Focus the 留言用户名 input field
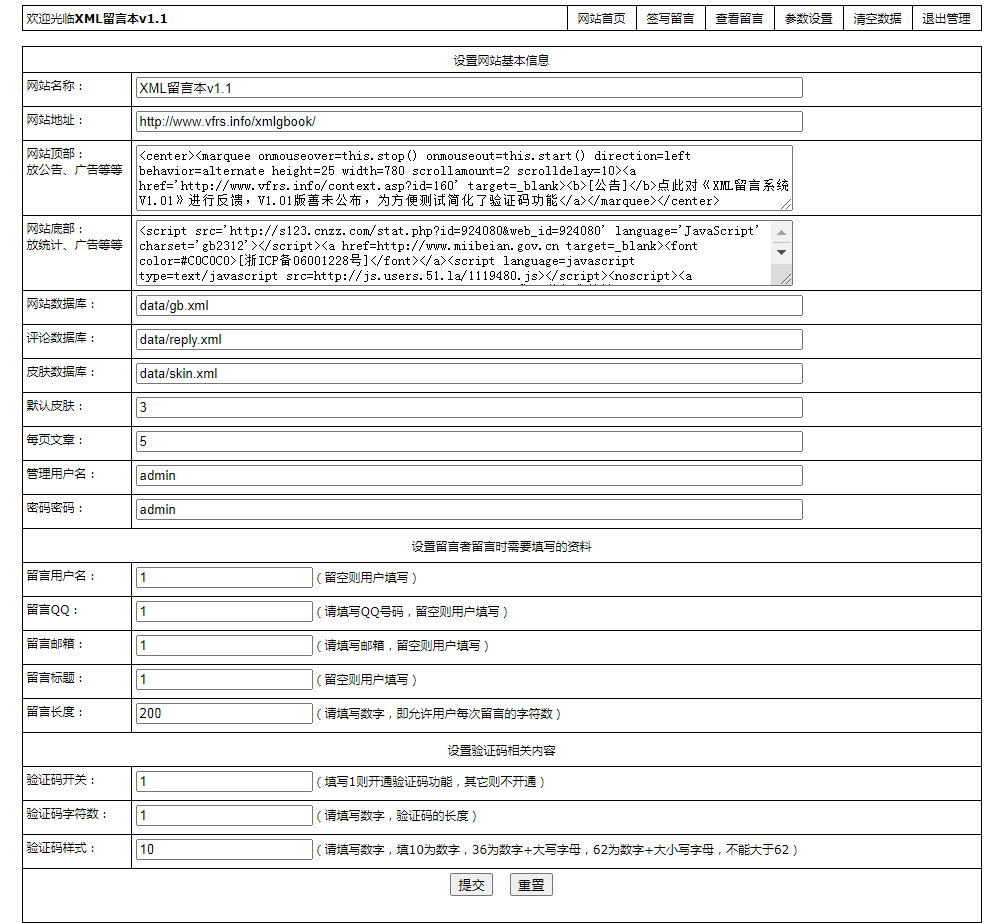The height and width of the screenshot is (923, 999). tap(224, 577)
